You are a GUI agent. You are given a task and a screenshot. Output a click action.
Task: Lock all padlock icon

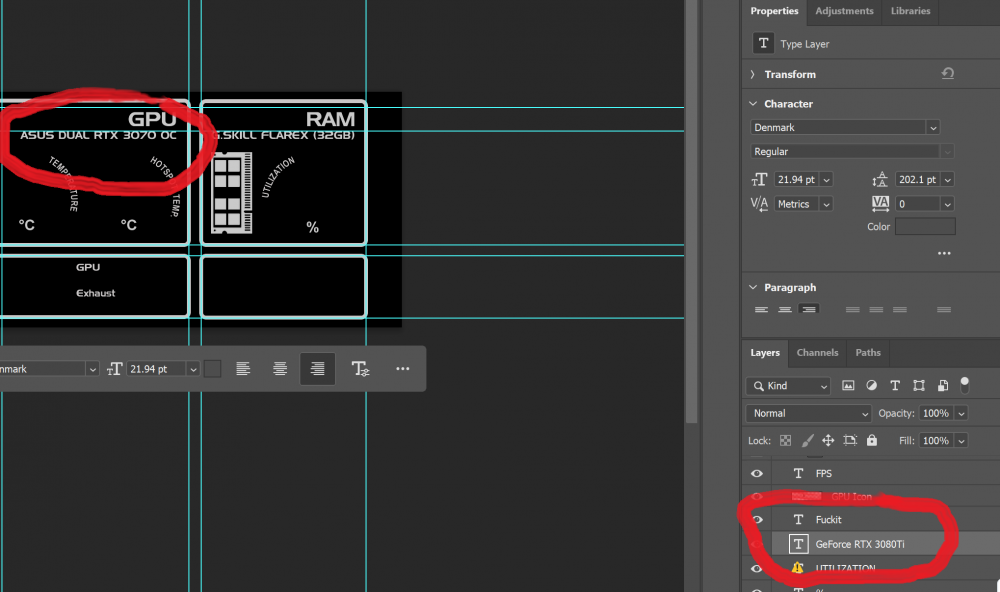click(872, 440)
